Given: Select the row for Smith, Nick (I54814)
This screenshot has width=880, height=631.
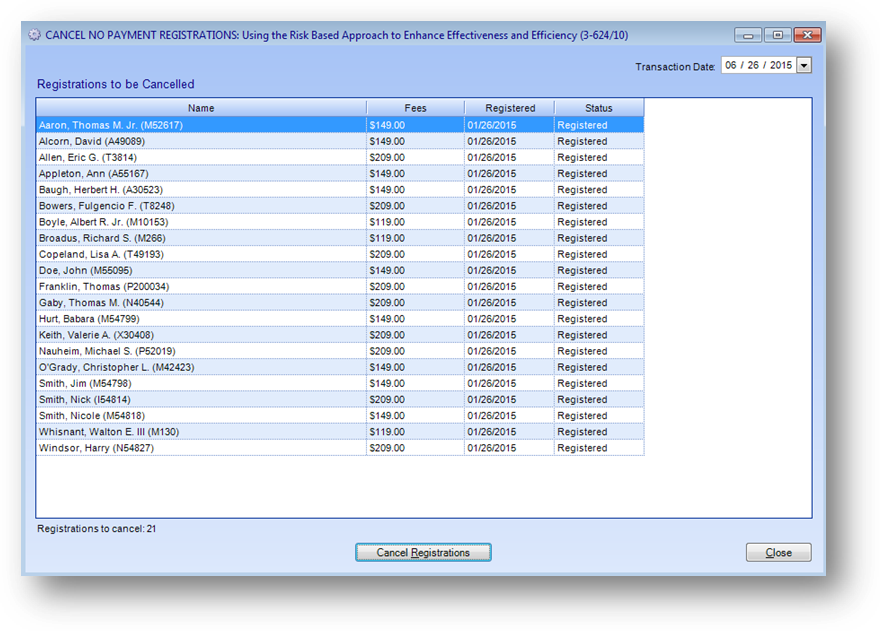Looking at the screenshot, I should (x=340, y=400).
